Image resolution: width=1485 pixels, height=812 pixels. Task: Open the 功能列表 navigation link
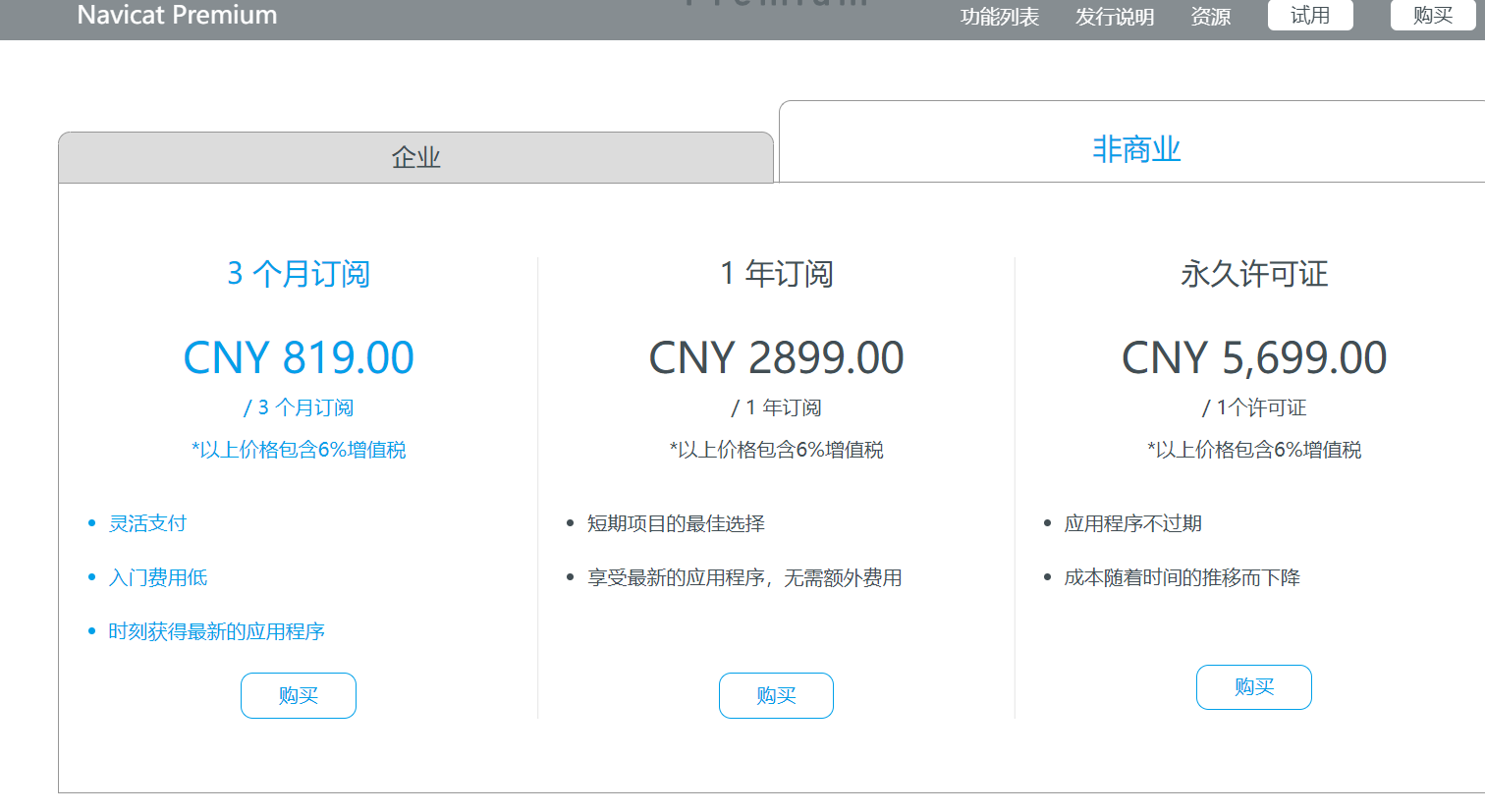coord(999,17)
